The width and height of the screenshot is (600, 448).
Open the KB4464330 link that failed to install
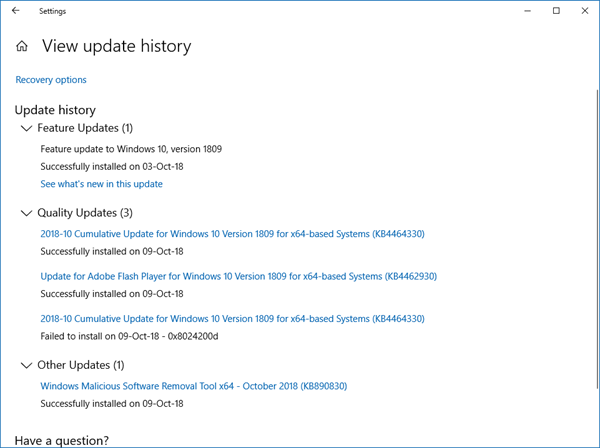pyautogui.click(x=232, y=319)
